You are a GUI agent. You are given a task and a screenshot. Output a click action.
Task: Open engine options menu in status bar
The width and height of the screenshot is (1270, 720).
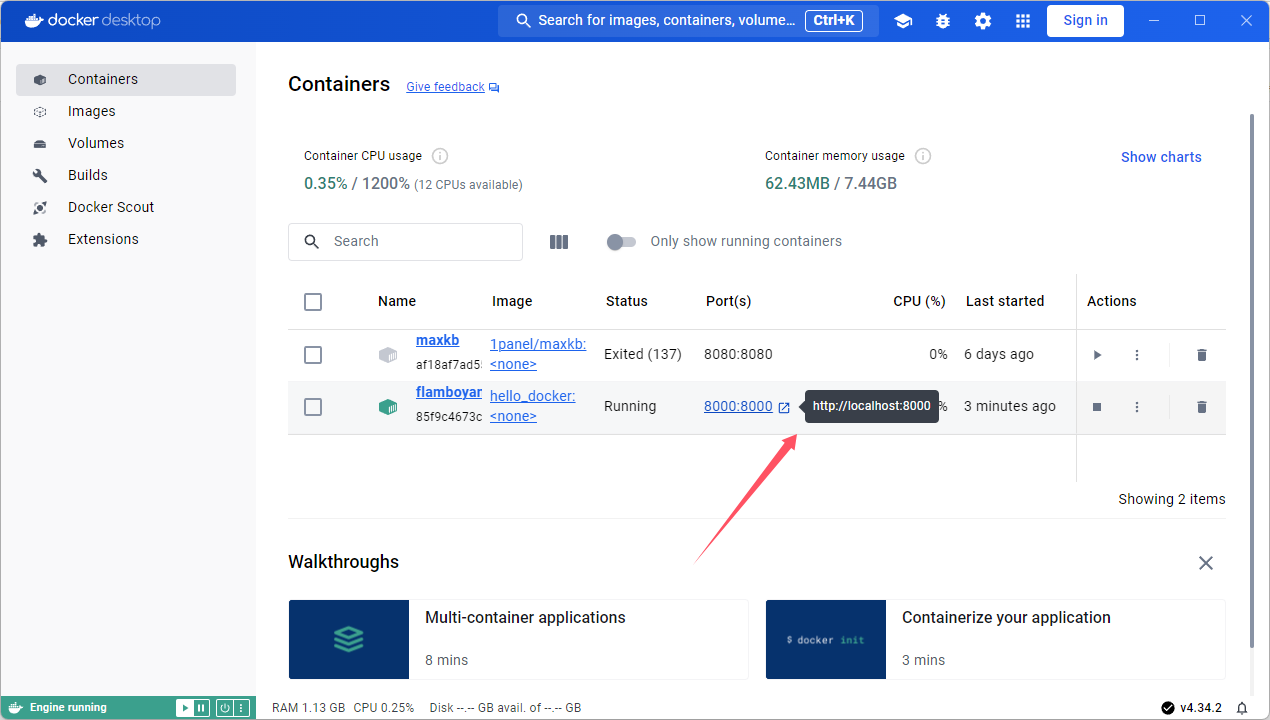(241, 708)
